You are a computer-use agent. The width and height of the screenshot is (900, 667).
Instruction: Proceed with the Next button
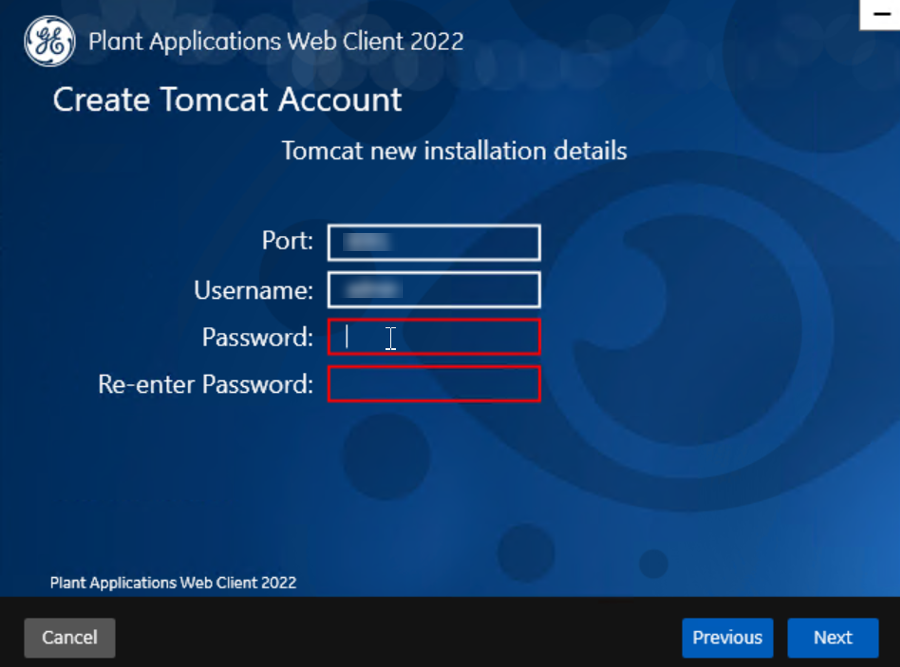[833, 638]
